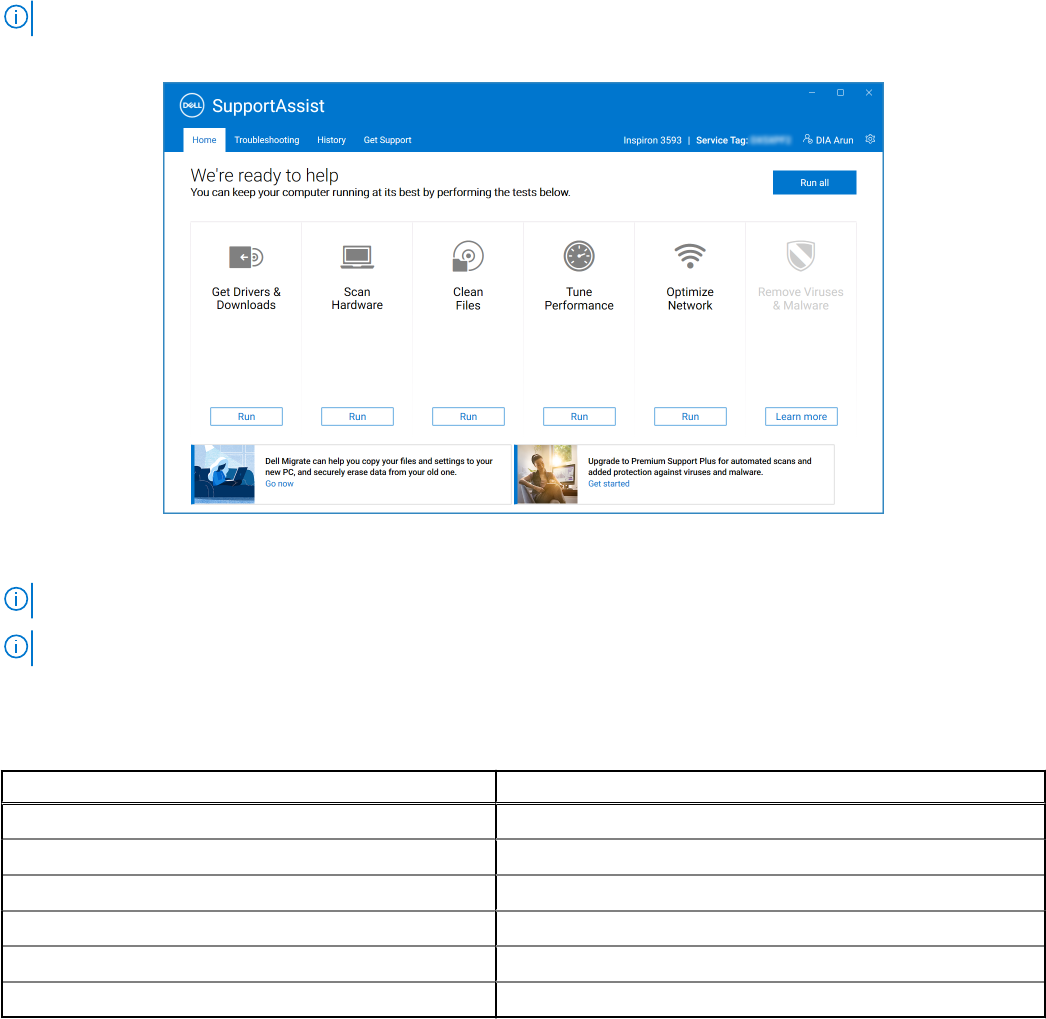
Task: Select the Scan Hardware laptop icon
Action: point(357,257)
